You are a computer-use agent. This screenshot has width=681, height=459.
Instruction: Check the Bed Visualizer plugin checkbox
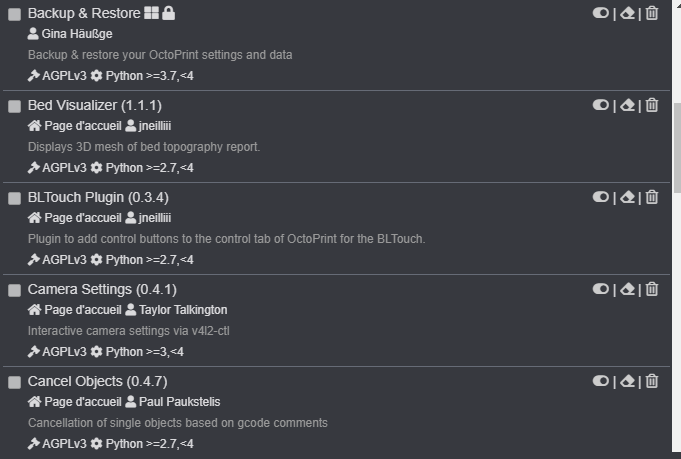click(15, 107)
